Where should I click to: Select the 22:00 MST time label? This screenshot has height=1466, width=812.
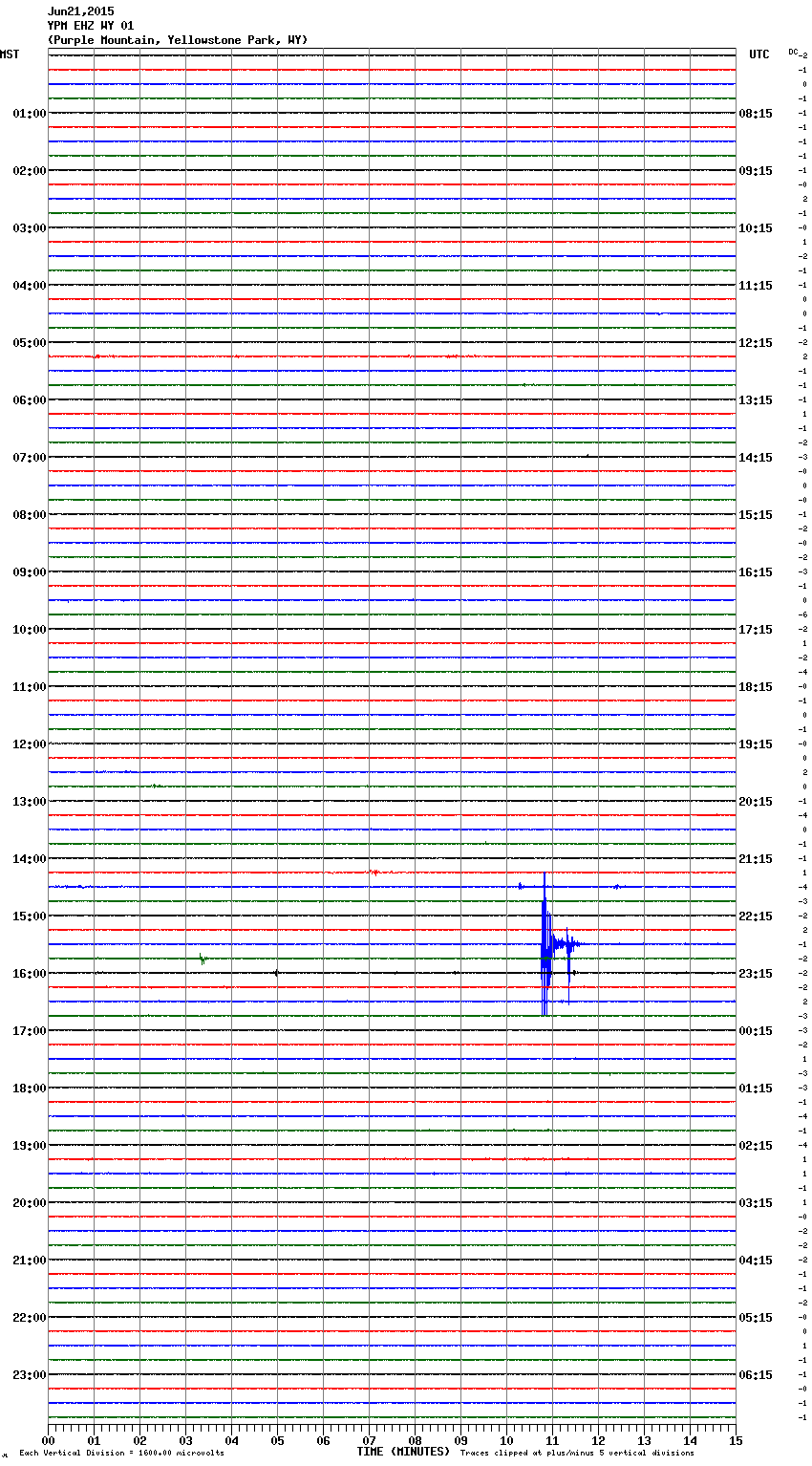[x=30, y=1318]
